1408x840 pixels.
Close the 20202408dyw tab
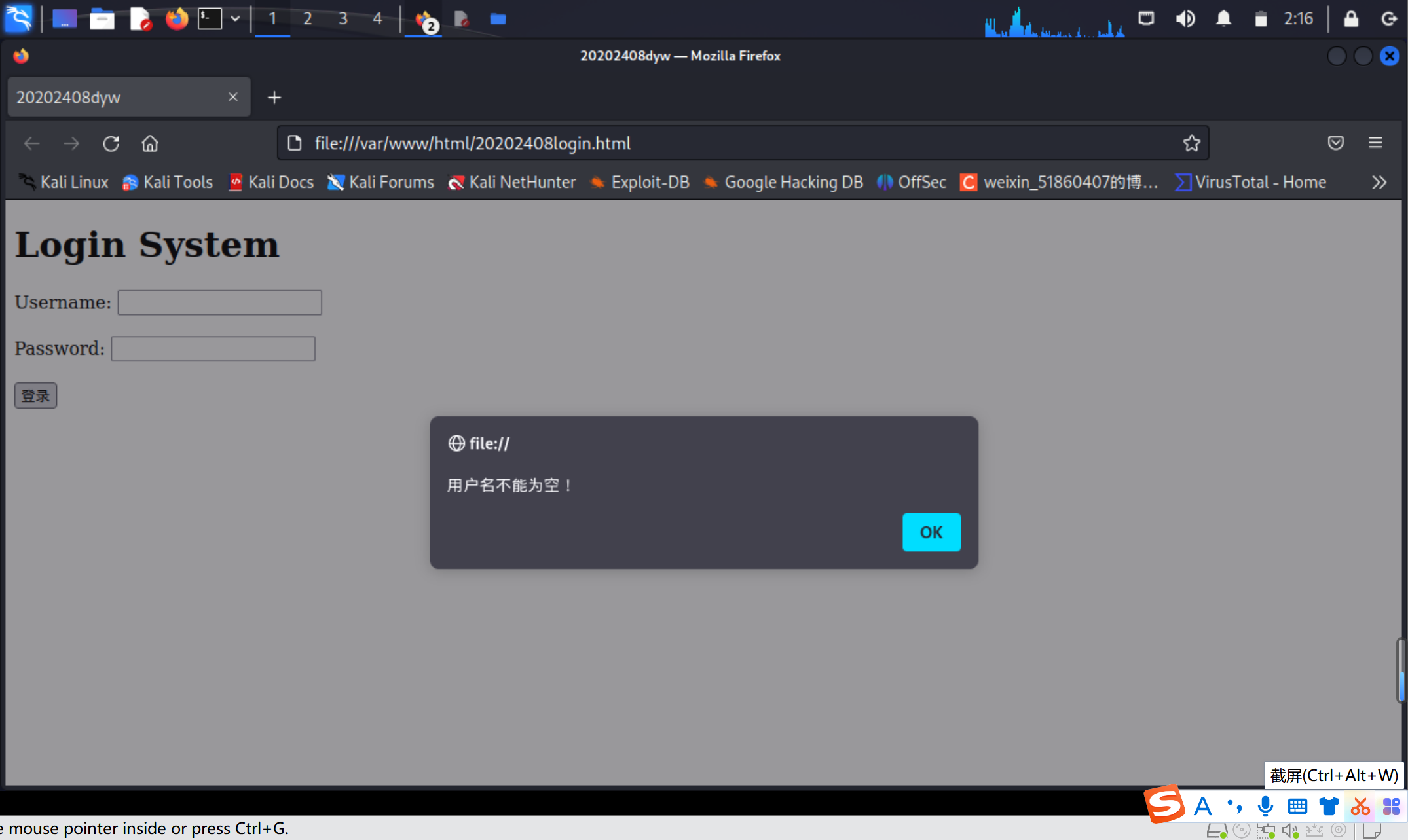[x=232, y=97]
